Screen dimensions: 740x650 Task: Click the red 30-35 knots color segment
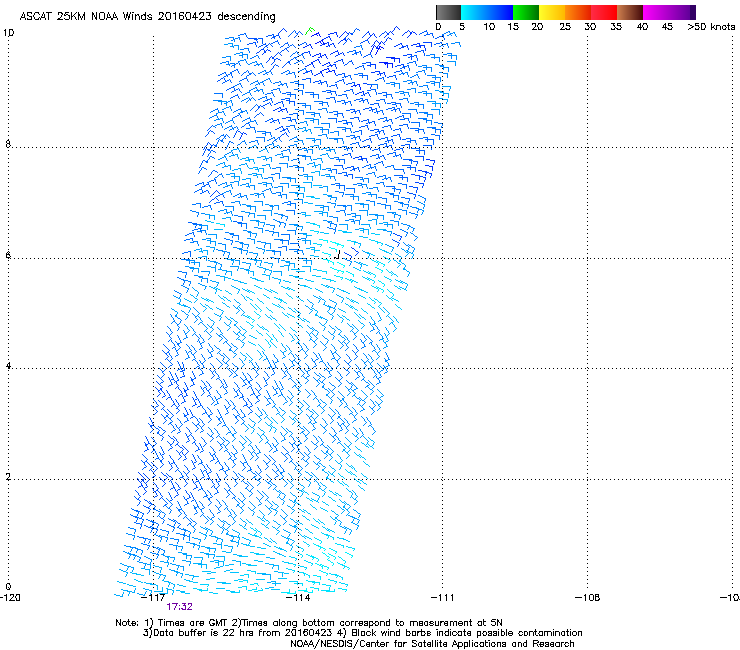point(604,12)
